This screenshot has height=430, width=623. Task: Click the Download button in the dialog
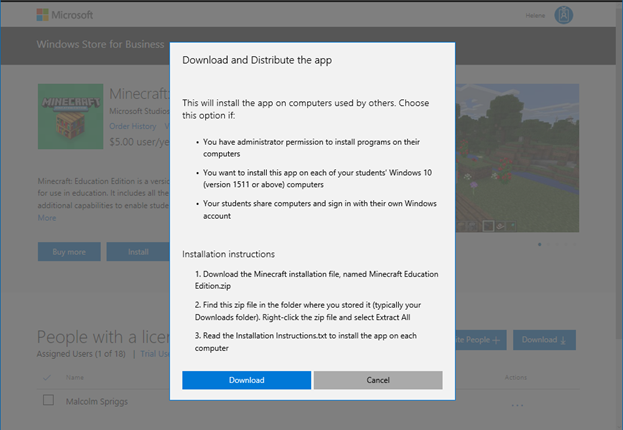246,380
